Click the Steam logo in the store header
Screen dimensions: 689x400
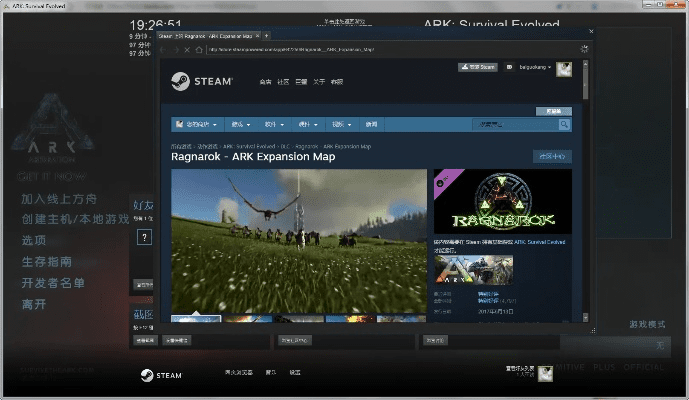tap(201, 82)
